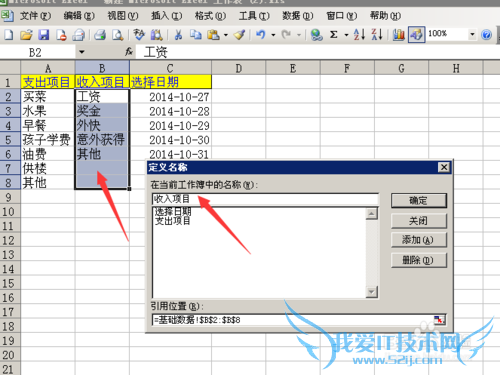Toggle the Drawing toolbar icon
The width and height of the screenshot is (500, 375).
416,35
